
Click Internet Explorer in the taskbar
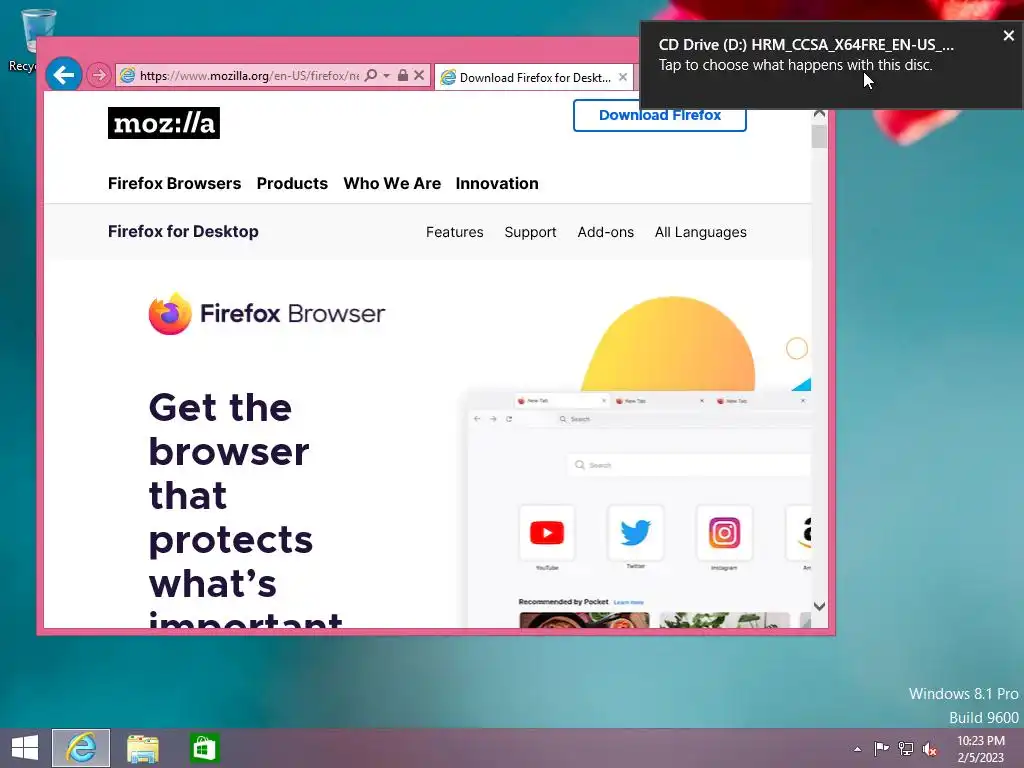pyautogui.click(x=81, y=748)
